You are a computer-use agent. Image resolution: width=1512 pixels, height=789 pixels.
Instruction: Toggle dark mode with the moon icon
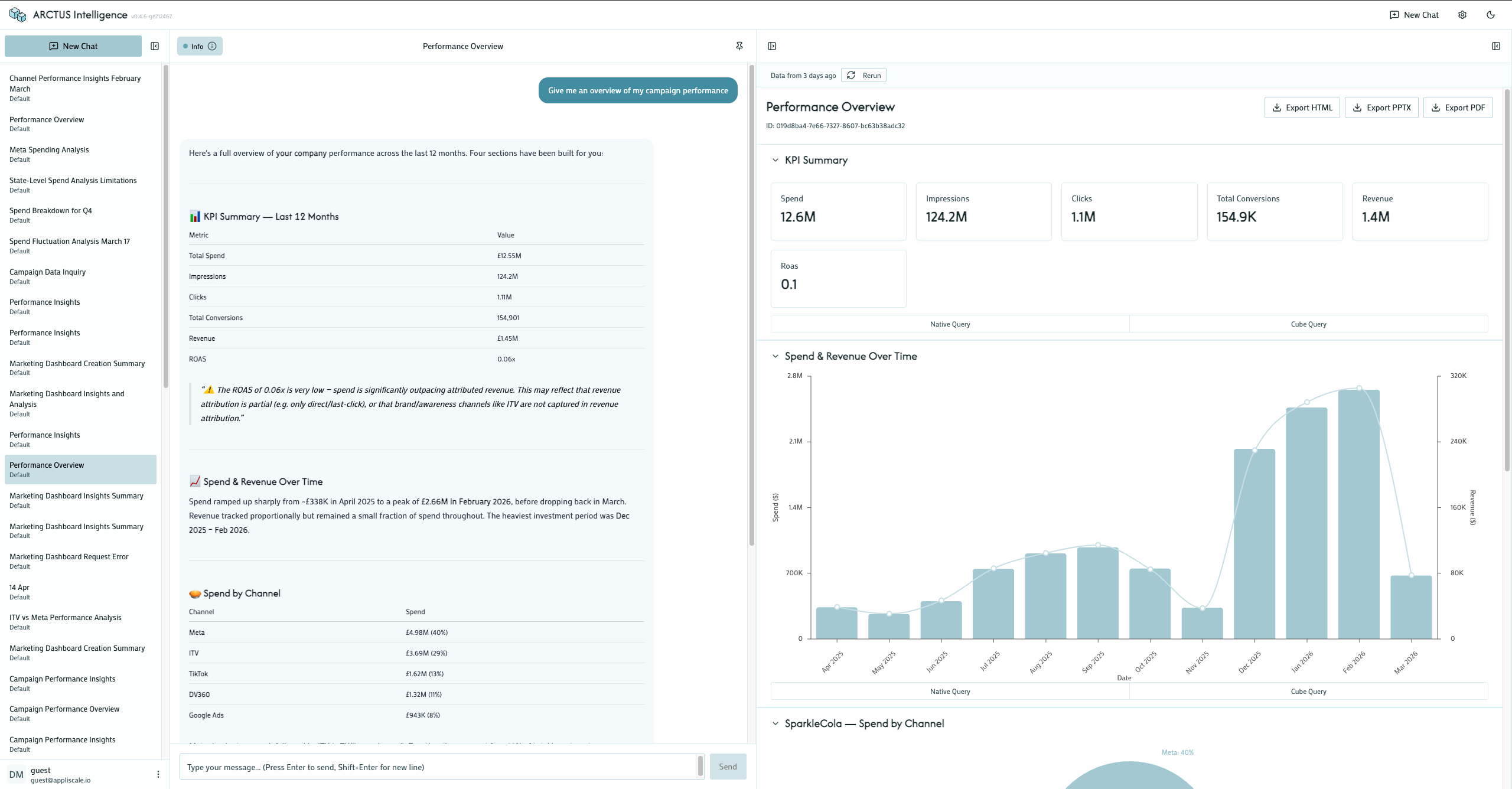click(x=1491, y=15)
